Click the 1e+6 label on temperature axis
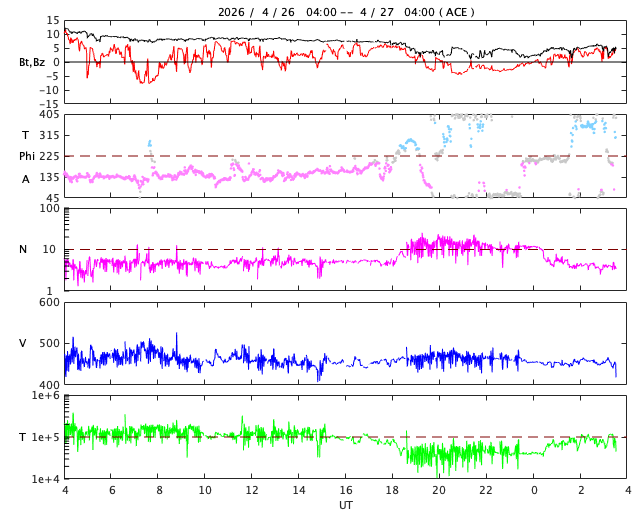The image size is (640, 512). [46, 395]
